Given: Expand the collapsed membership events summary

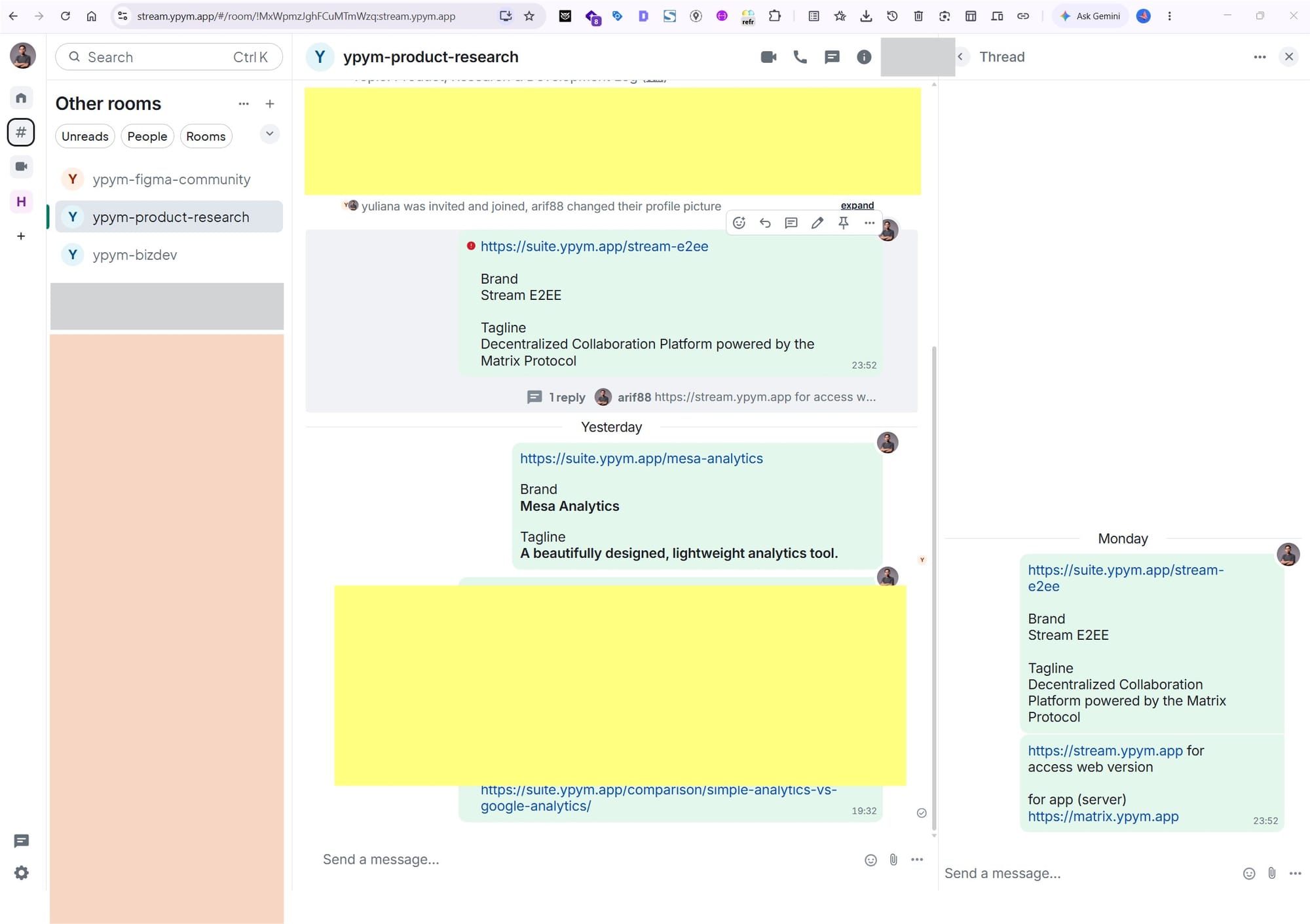Looking at the screenshot, I should click(x=857, y=205).
